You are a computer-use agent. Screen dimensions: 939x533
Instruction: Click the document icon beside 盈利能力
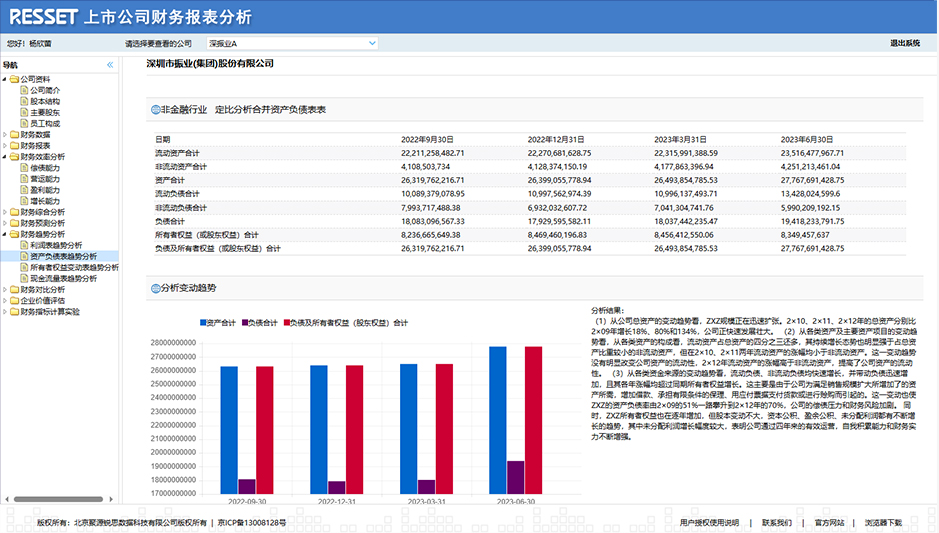tap(25, 190)
